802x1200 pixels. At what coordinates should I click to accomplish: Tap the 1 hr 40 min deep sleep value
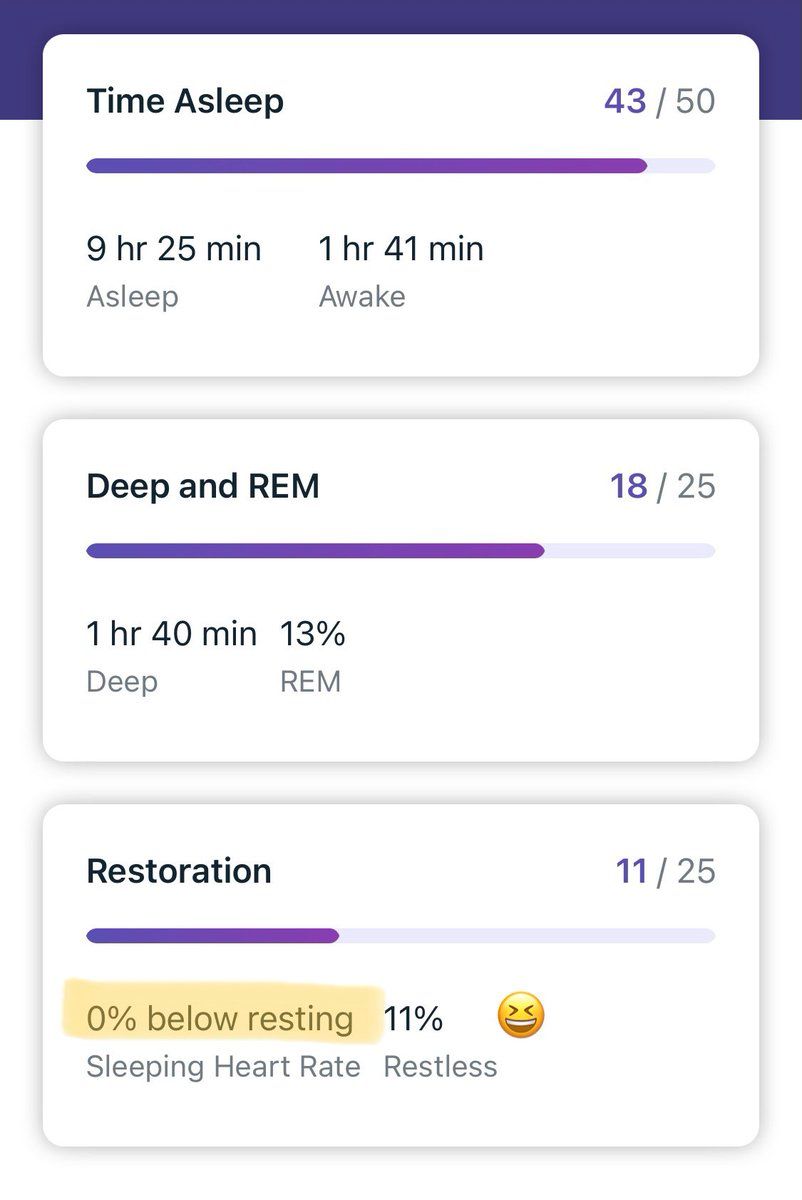(171, 633)
